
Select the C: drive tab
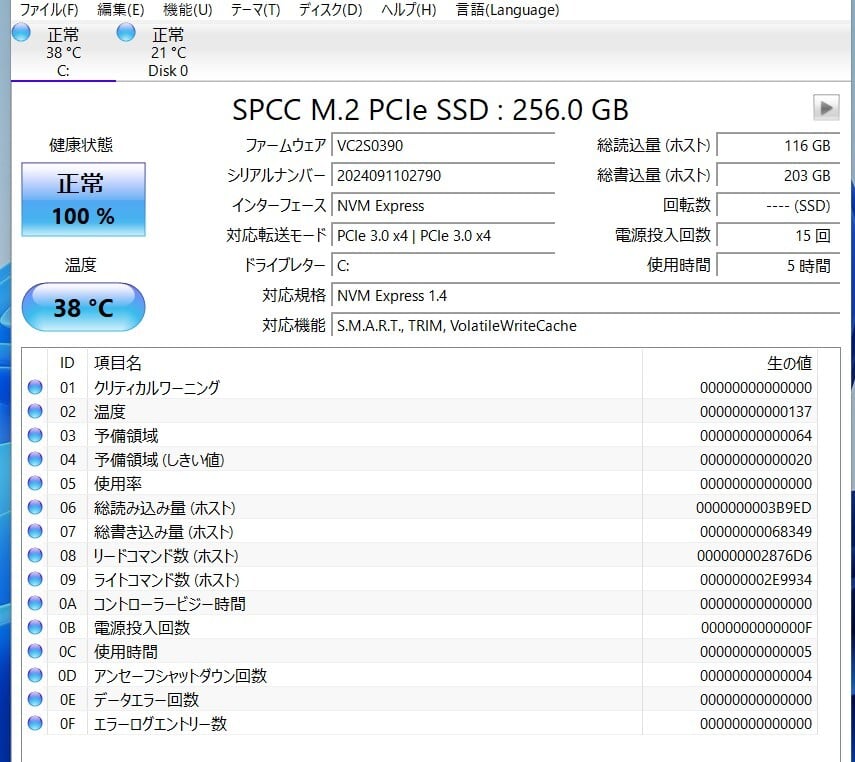[x=63, y=52]
